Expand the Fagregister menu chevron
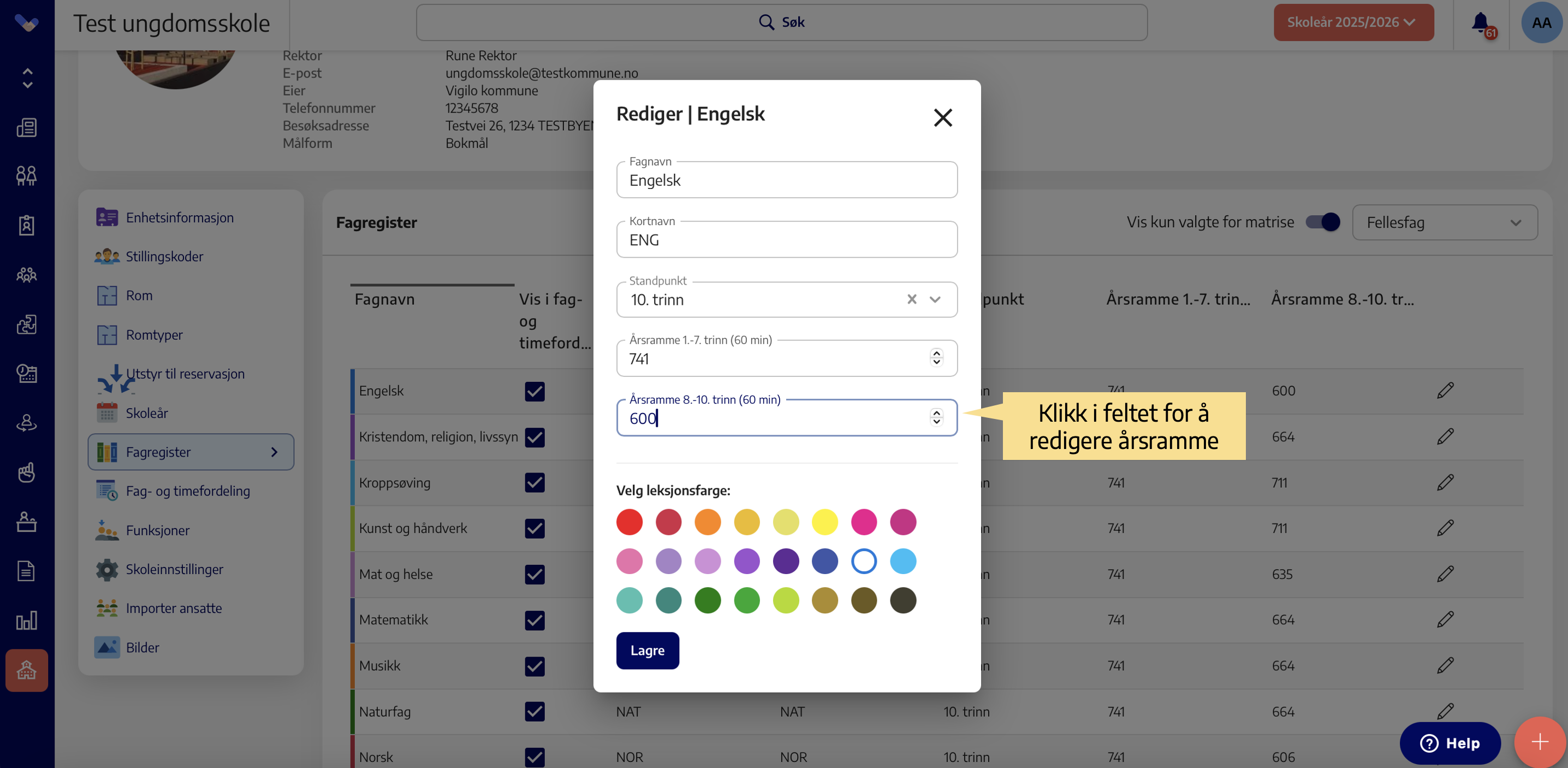 275,452
